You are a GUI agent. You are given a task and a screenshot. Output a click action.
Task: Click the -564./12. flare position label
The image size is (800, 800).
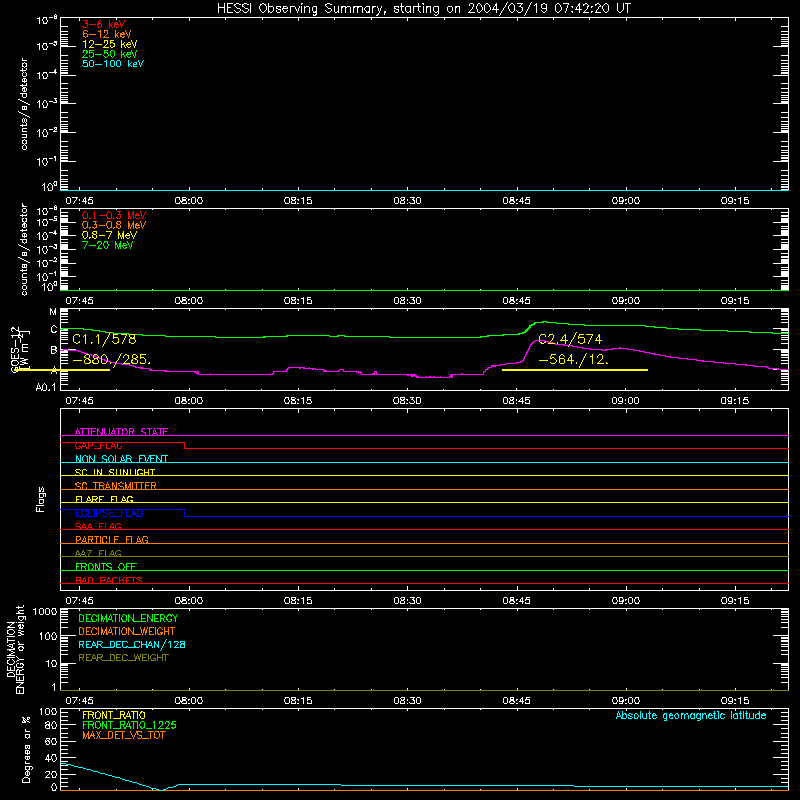click(x=573, y=360)
